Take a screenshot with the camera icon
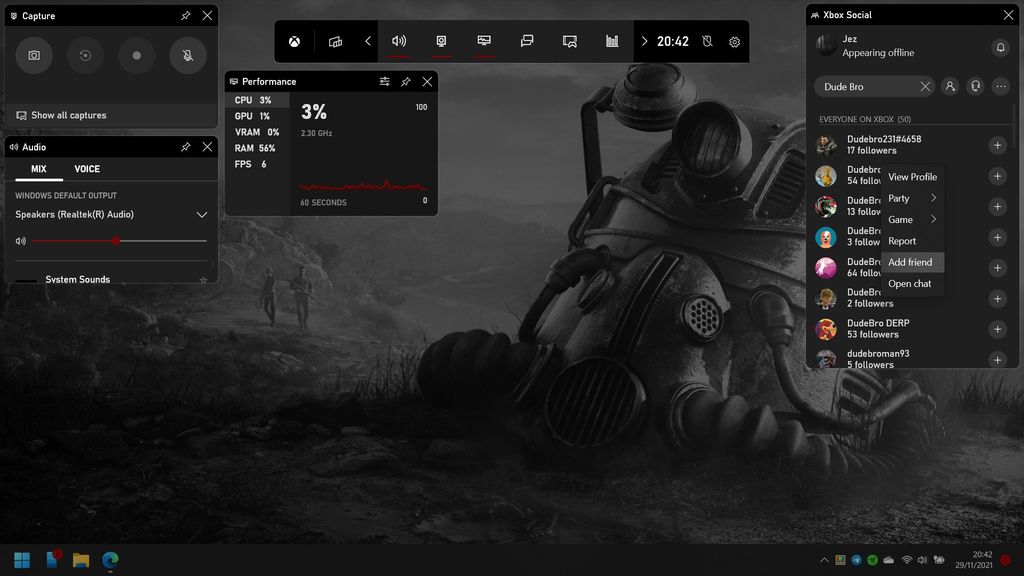Image resolution: width=1024 pixels, height=576 pixels. (34, 55)
